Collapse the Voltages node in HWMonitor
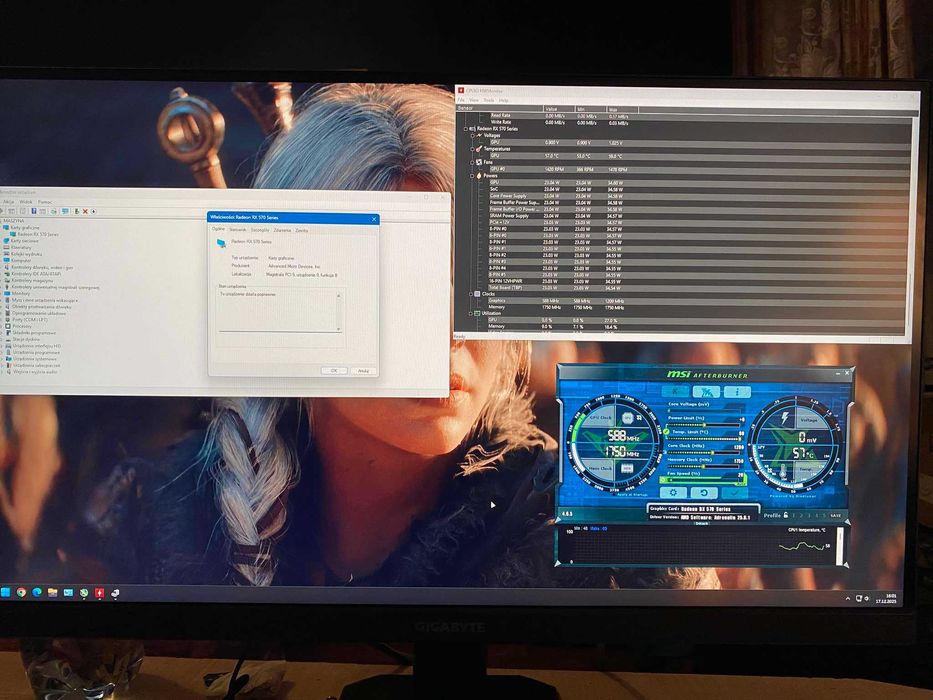 point(472,136)
